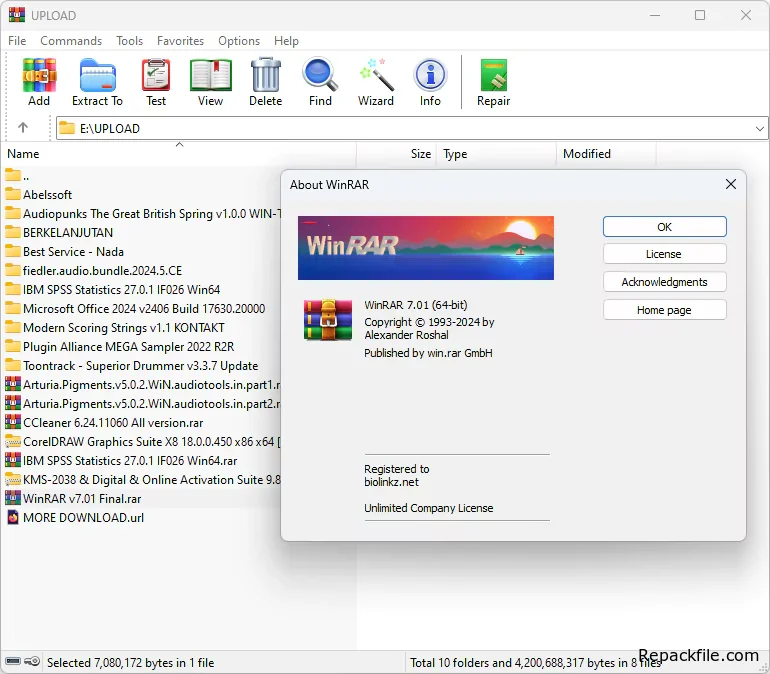The height and width of the screenshot is (674, 770).
Task: Visit the Home page button
Action: point(664,310)
